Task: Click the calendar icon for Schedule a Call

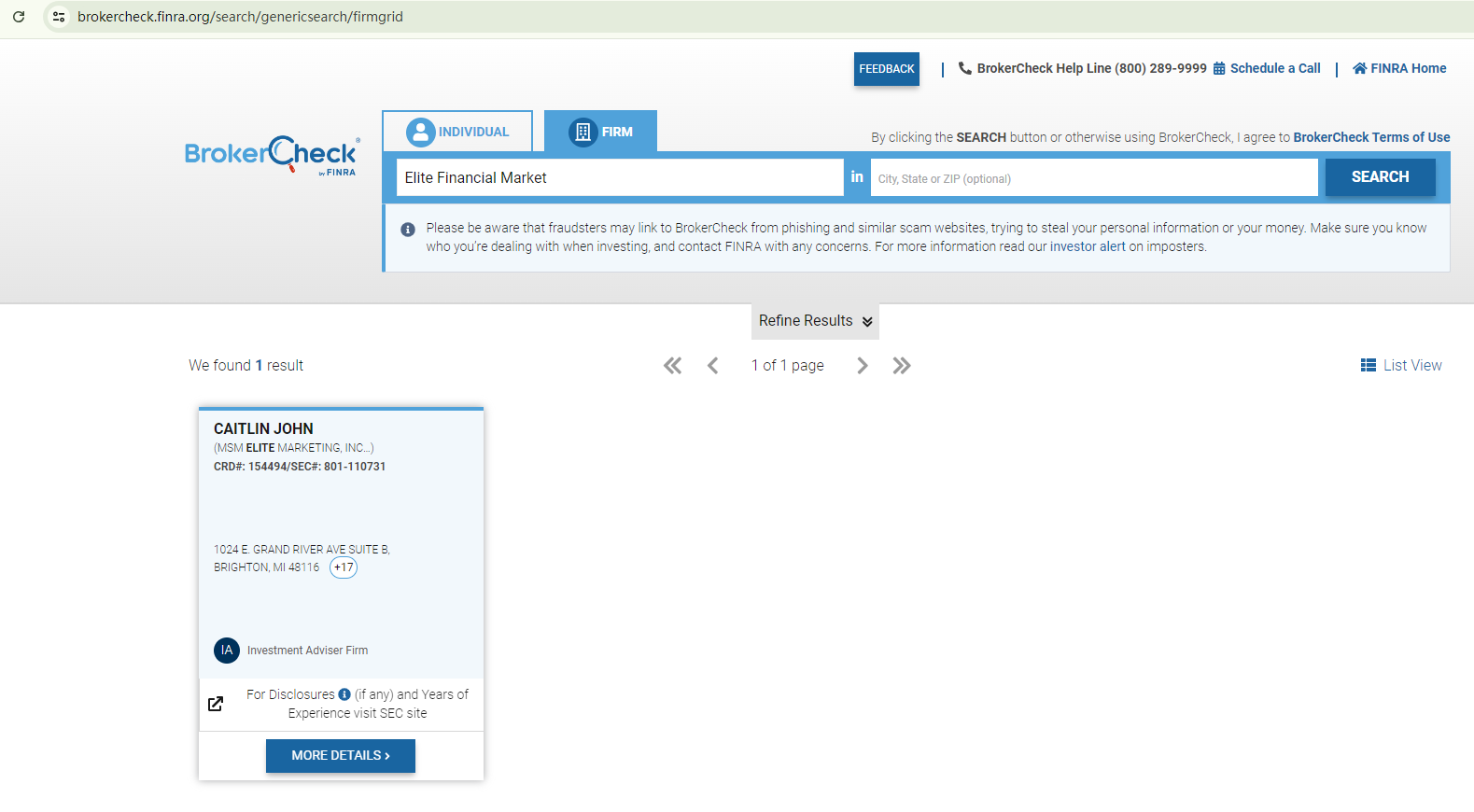Action: click(x=1219, y=68)
